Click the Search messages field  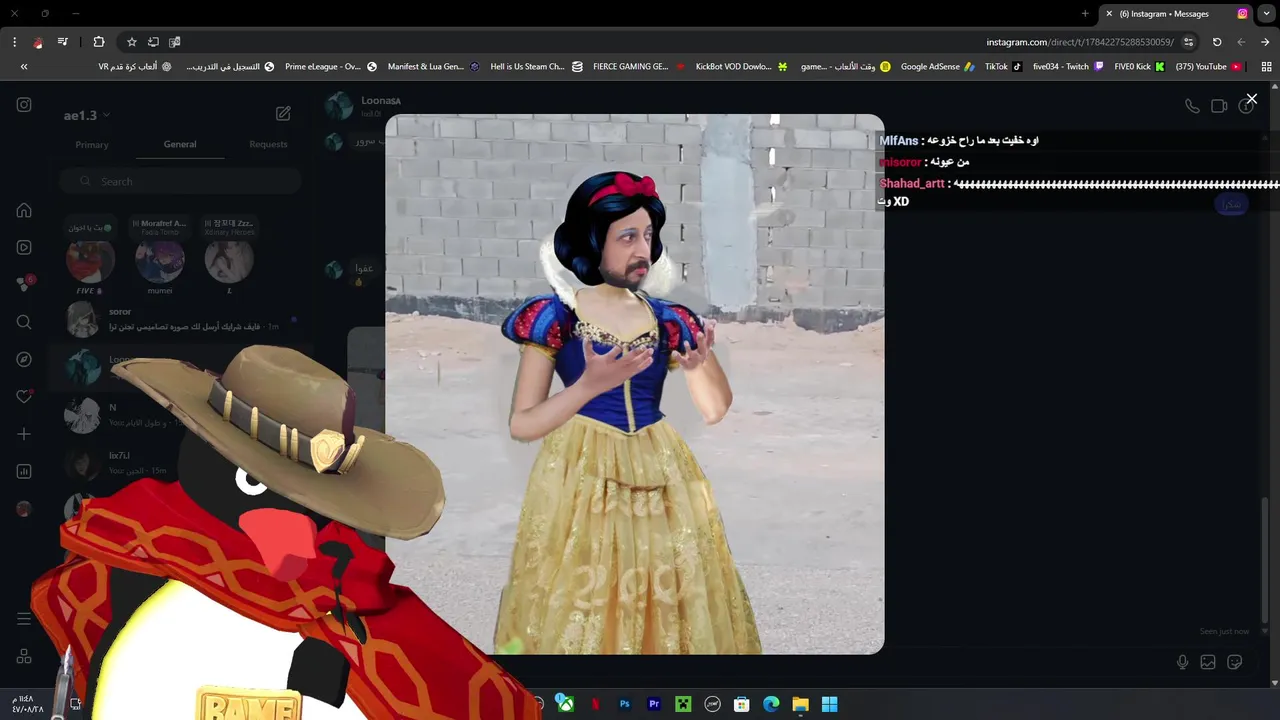coord(180,181)
